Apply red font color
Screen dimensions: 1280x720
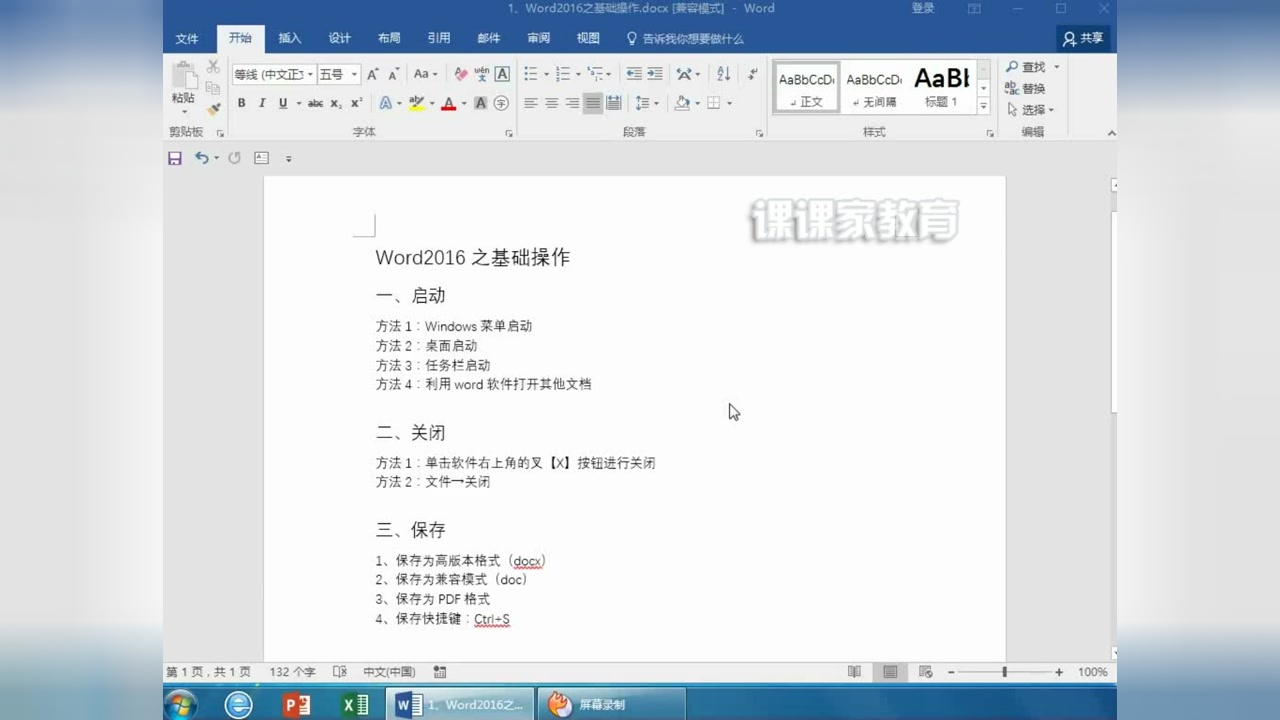448,103
